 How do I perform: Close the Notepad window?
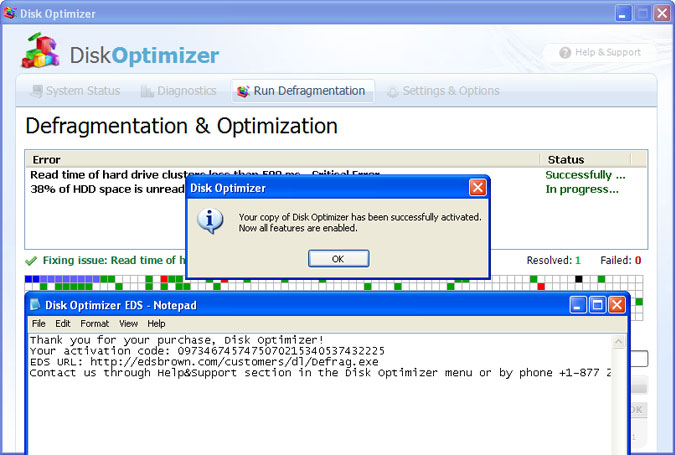tap(617, 305)
